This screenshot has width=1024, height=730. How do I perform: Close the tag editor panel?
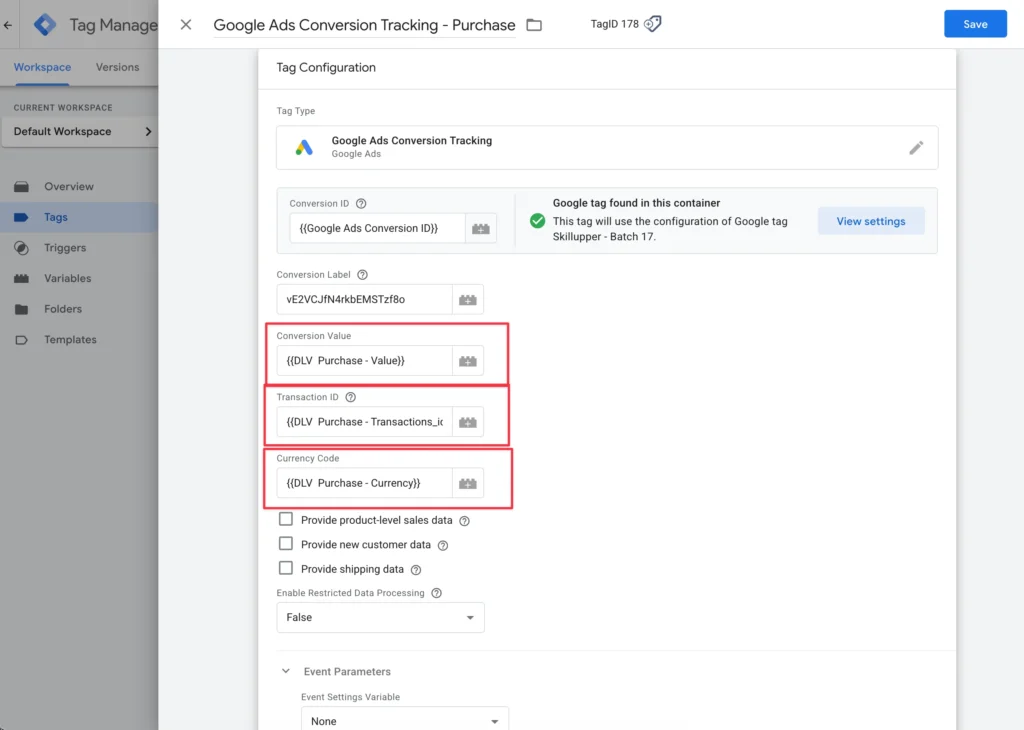(186, 25)
